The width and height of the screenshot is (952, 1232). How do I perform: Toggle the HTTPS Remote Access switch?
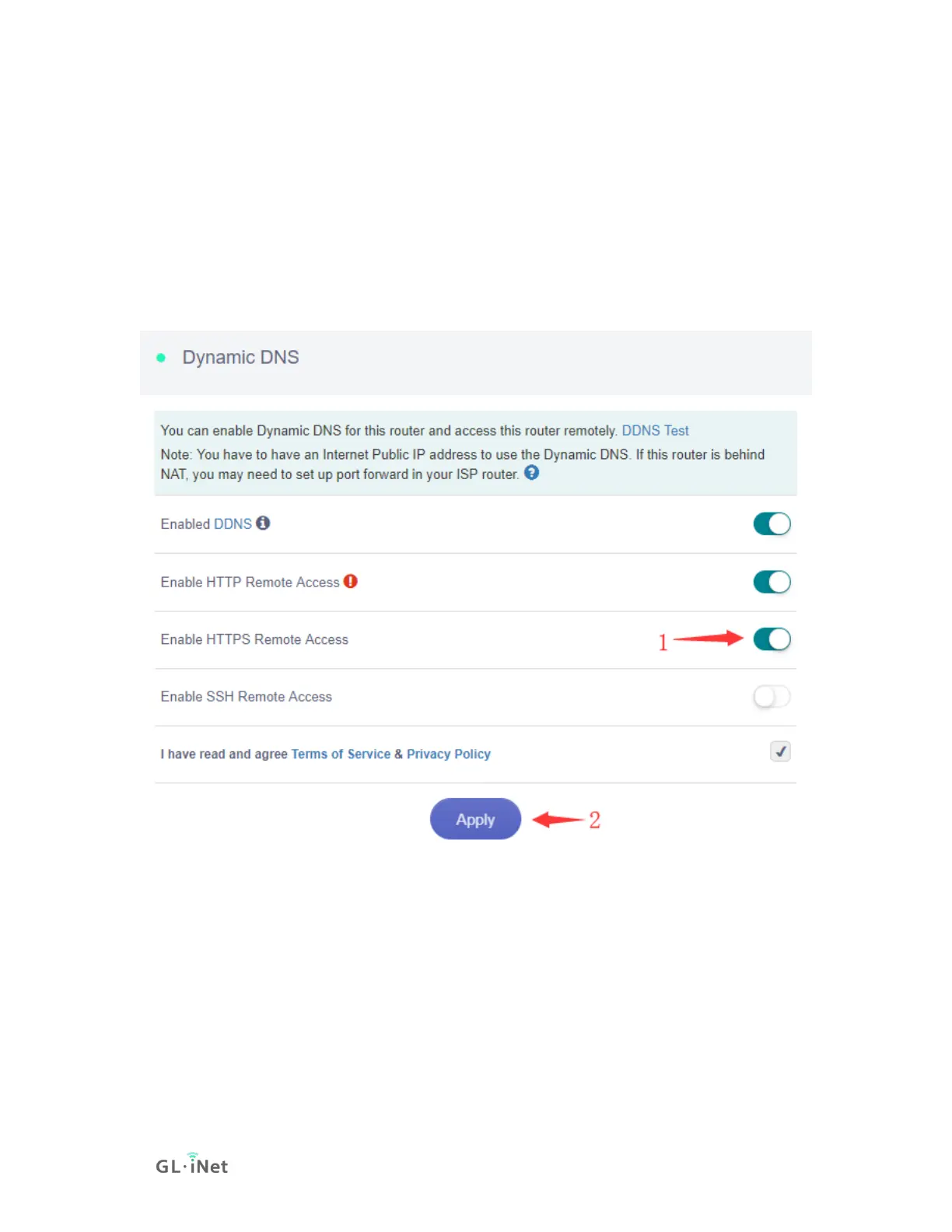772,639
